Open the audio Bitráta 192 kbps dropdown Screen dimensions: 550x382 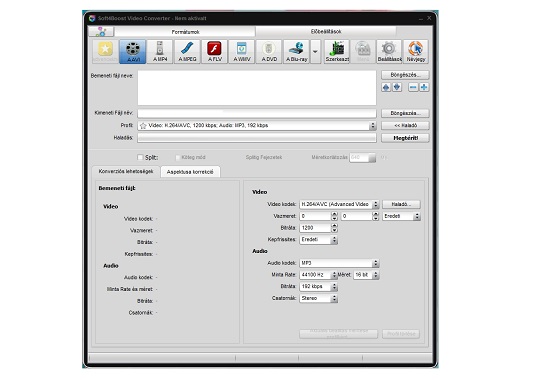pos(334,287)
